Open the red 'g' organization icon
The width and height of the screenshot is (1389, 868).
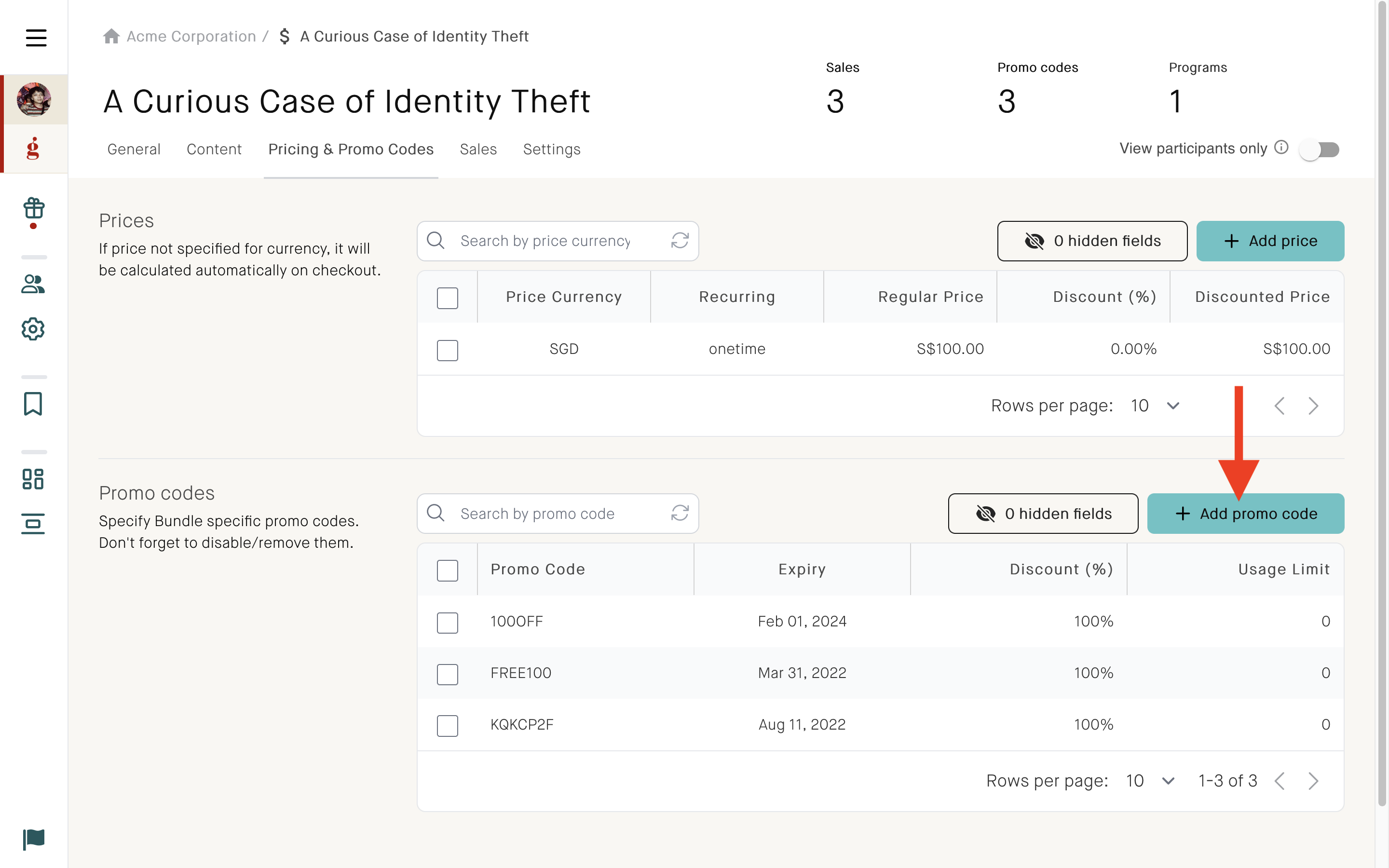33,148
